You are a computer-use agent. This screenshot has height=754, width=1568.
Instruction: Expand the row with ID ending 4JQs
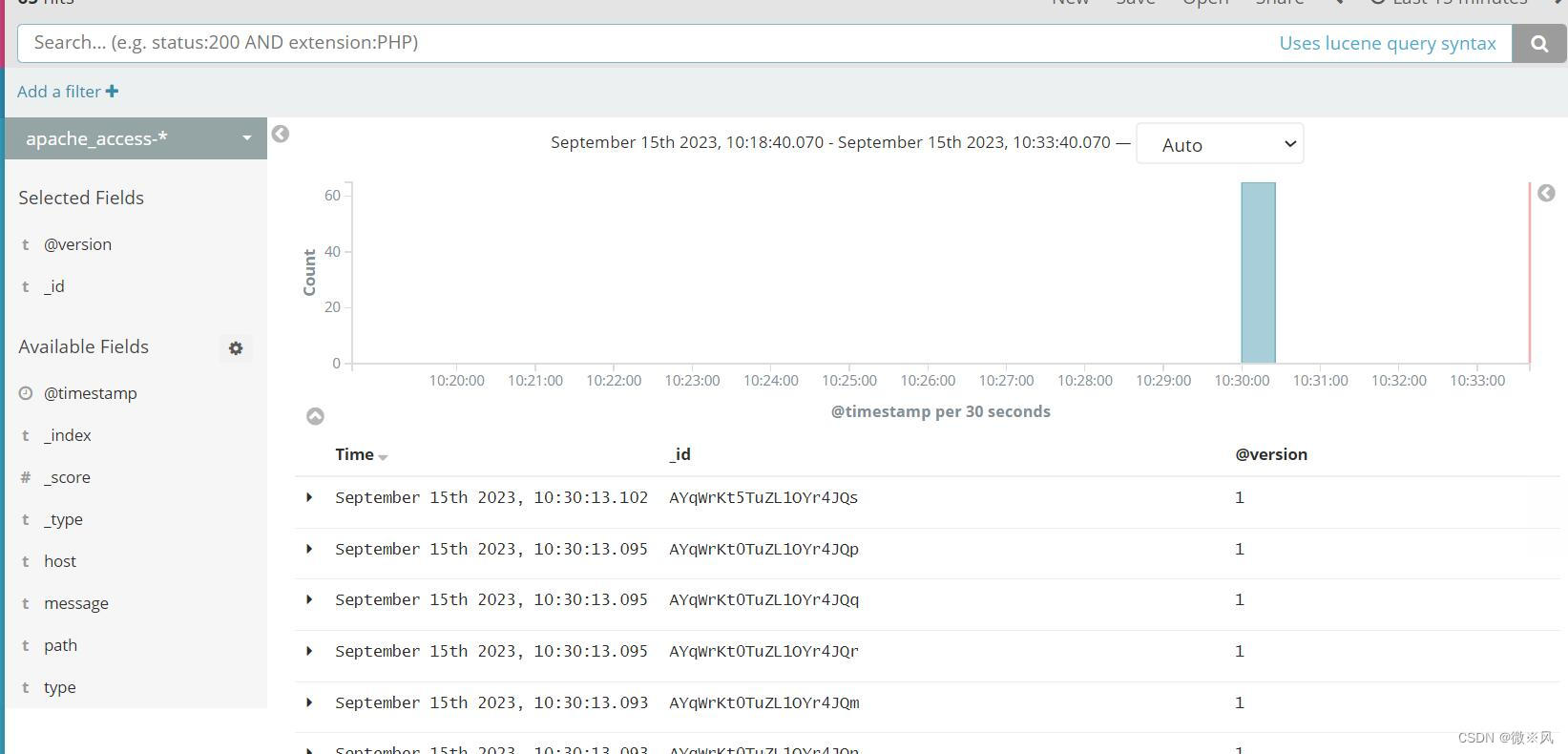[309, 497]
